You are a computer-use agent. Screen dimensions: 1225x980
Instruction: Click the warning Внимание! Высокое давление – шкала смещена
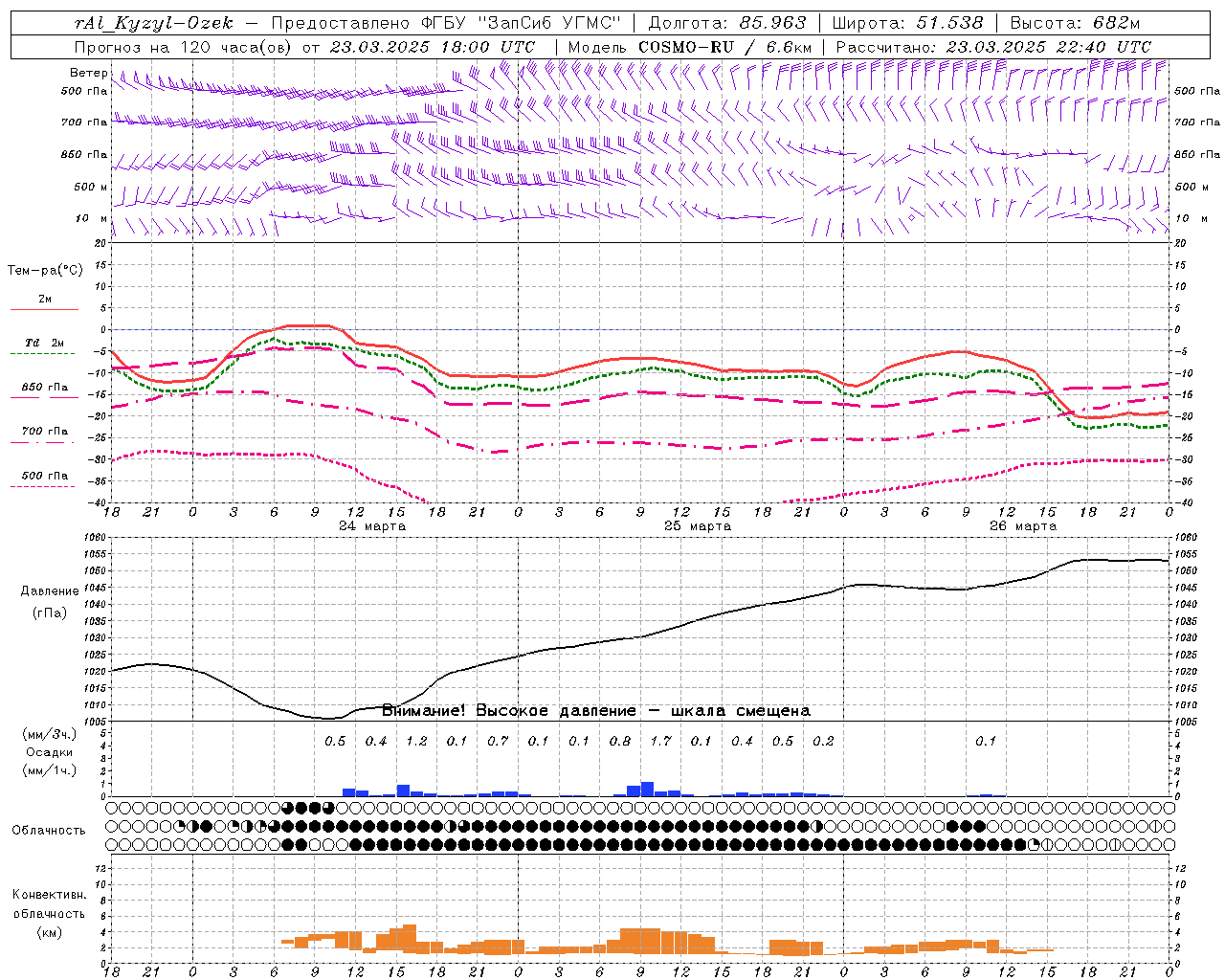click(595, 710)
